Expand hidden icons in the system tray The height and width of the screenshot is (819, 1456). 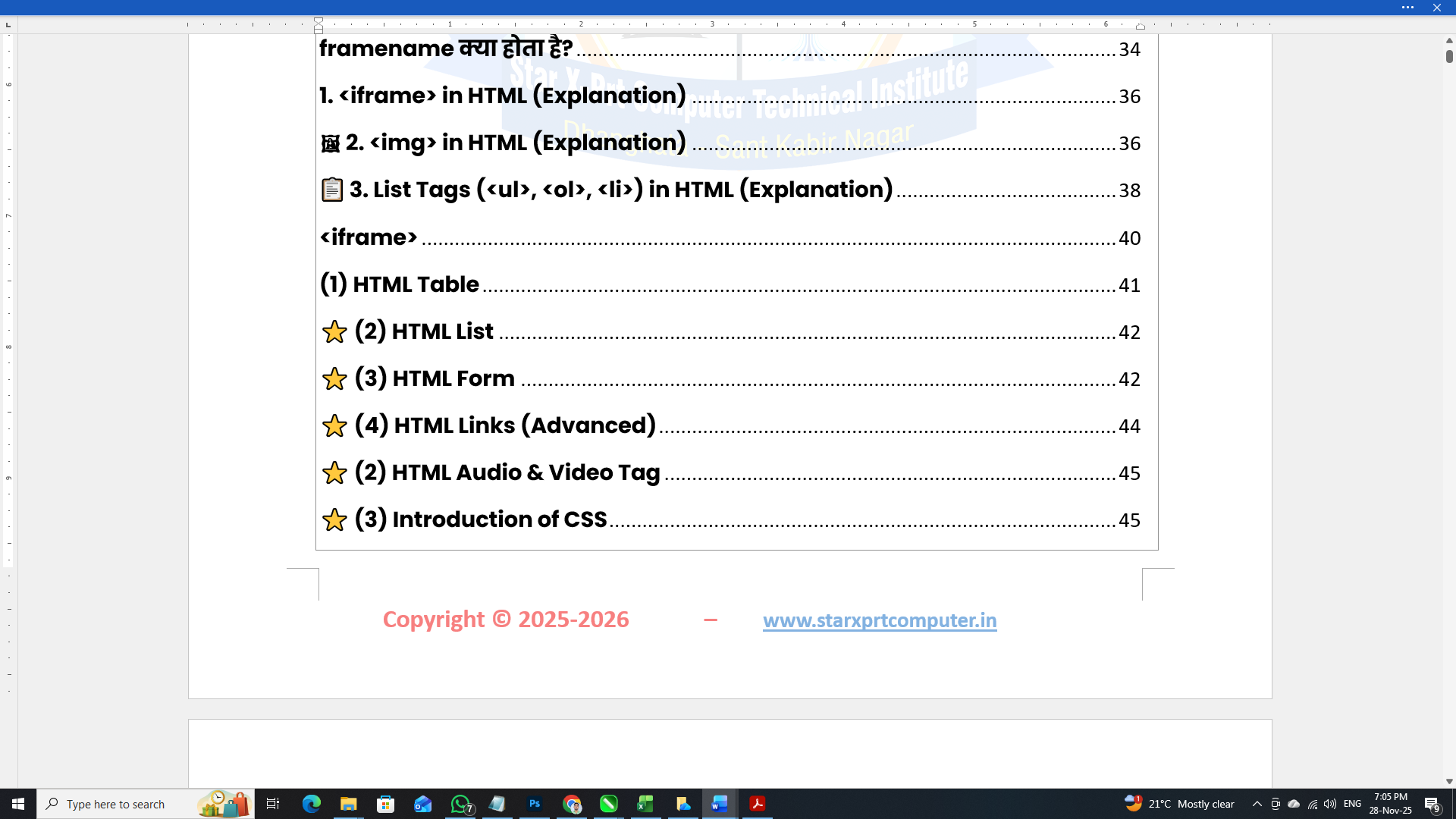pos(1257,804)
